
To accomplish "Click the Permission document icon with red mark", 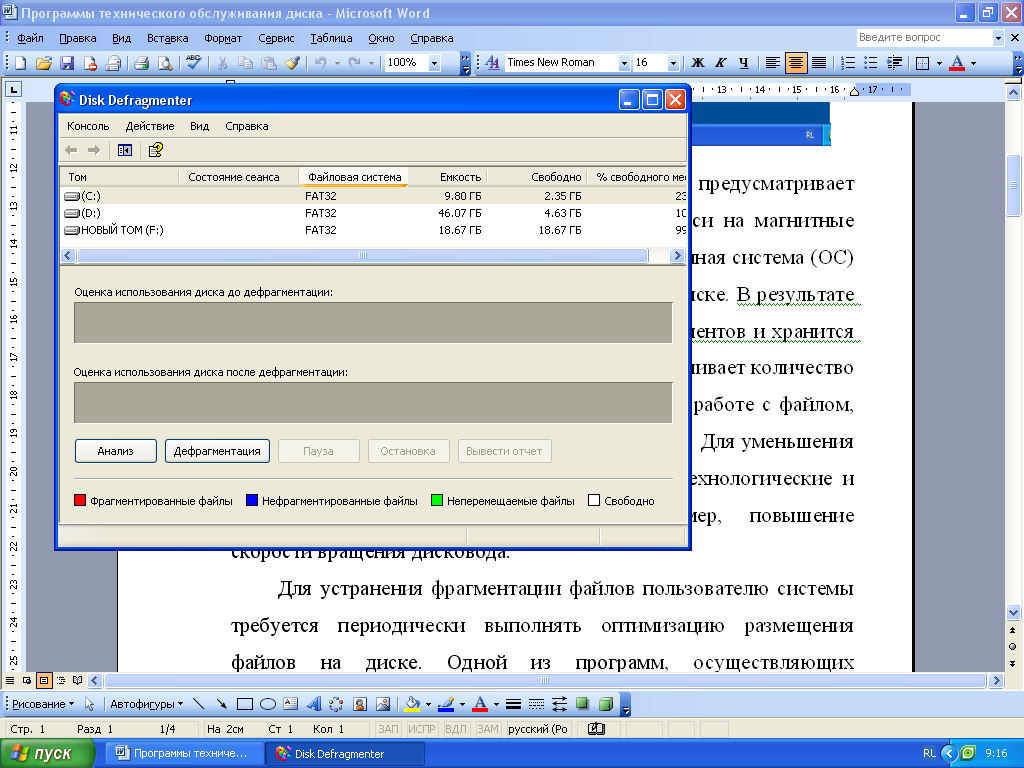I will tap(90, 63).
